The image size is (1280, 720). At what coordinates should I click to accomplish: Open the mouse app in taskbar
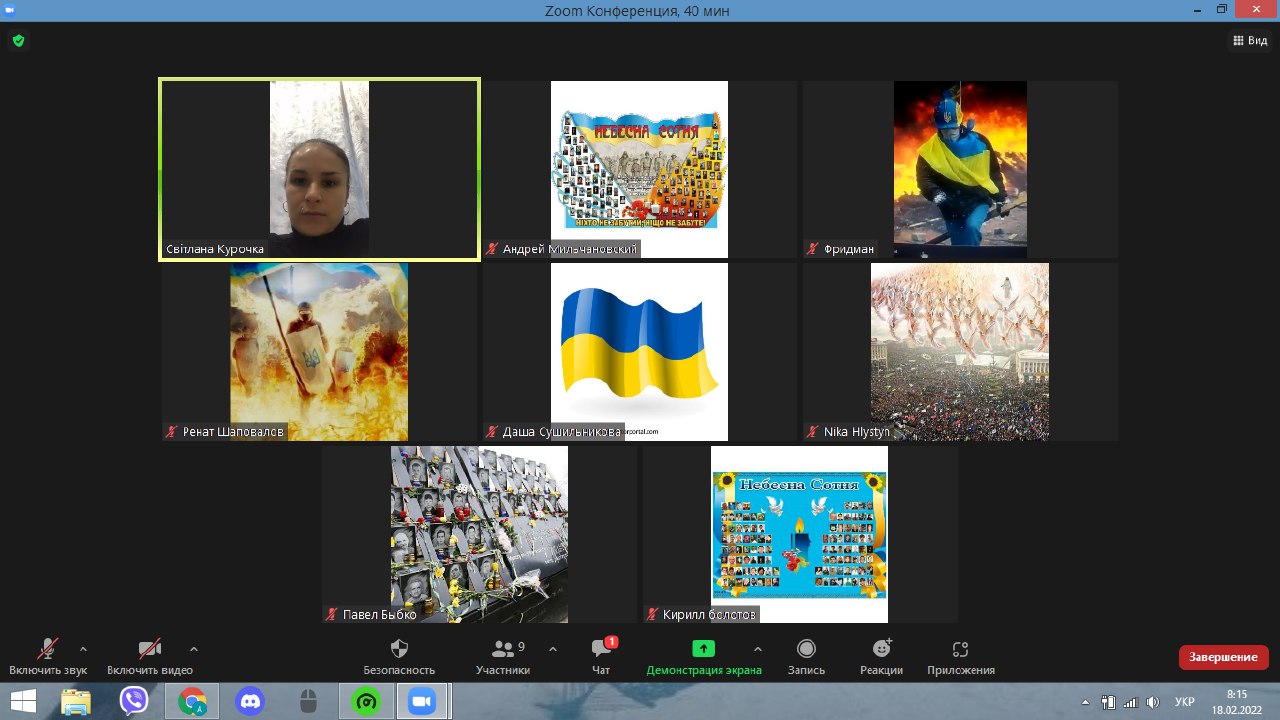point(308,701)
